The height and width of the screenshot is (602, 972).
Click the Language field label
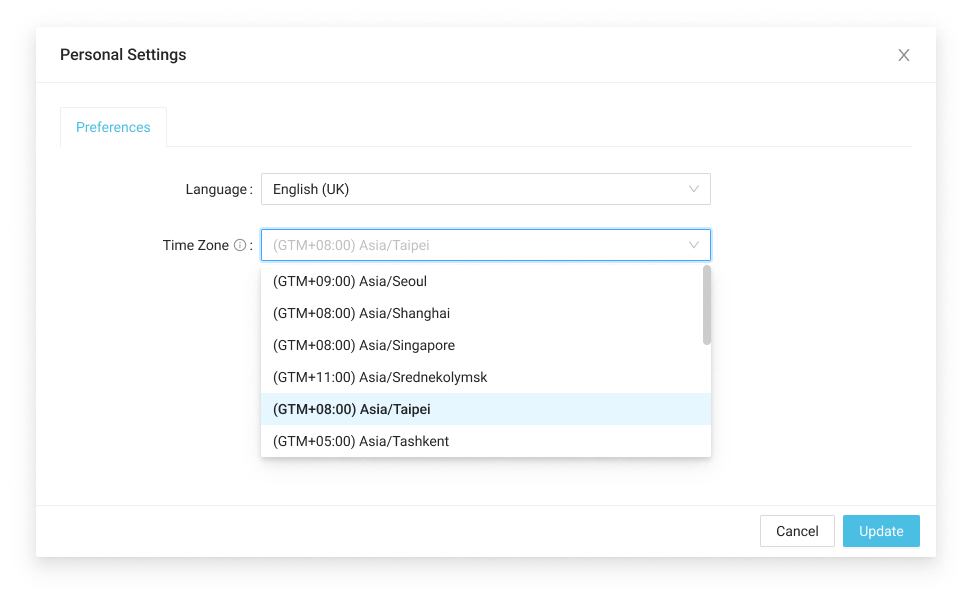[217, 189]
